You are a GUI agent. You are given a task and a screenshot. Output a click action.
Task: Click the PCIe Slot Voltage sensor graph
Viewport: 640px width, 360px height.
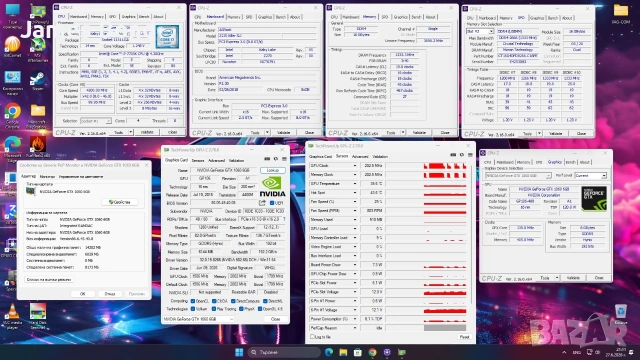tap(426, 292)
